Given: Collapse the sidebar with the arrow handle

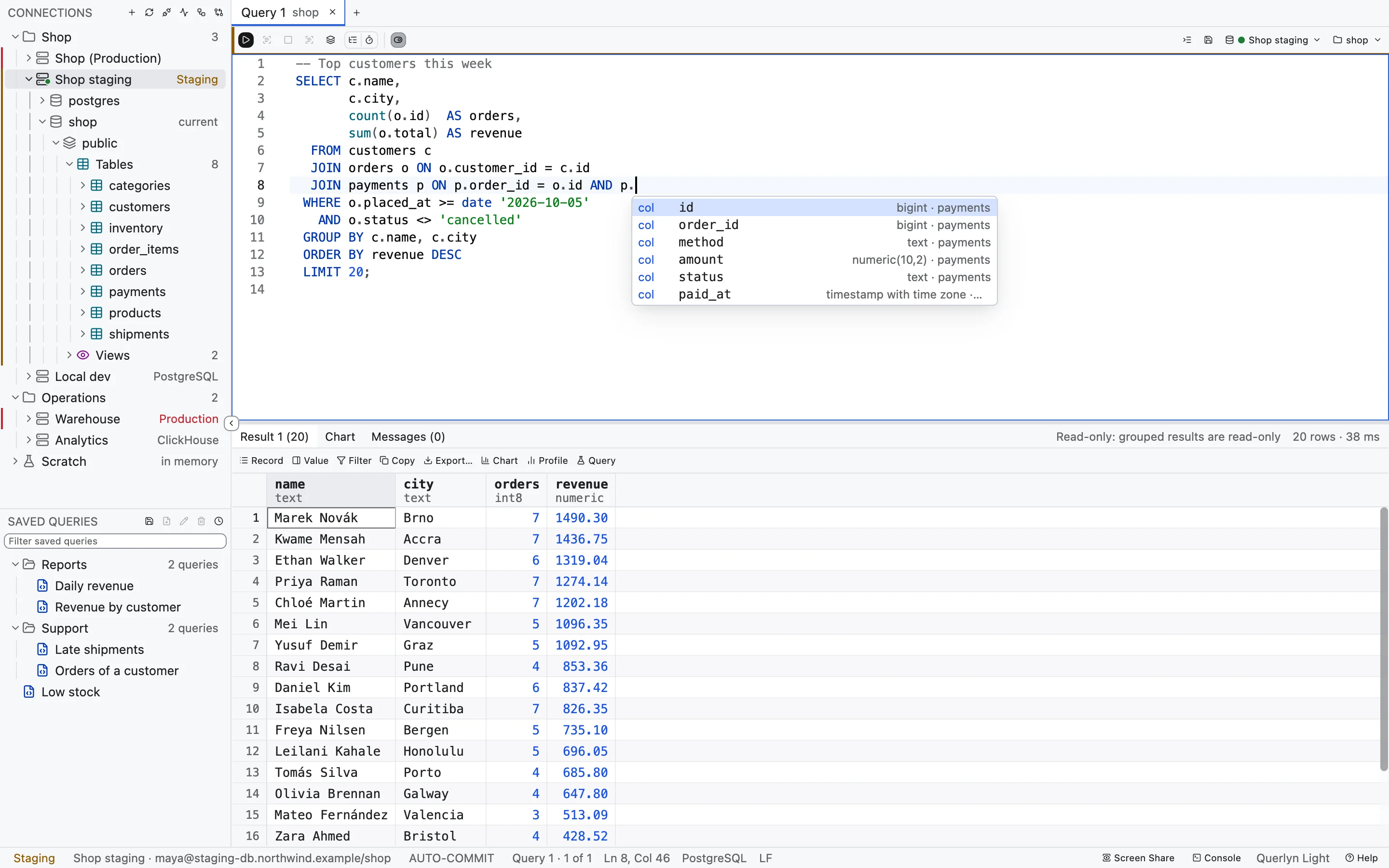Looking at the screenshot, I should pyautogui.click(x=231, y=423).
